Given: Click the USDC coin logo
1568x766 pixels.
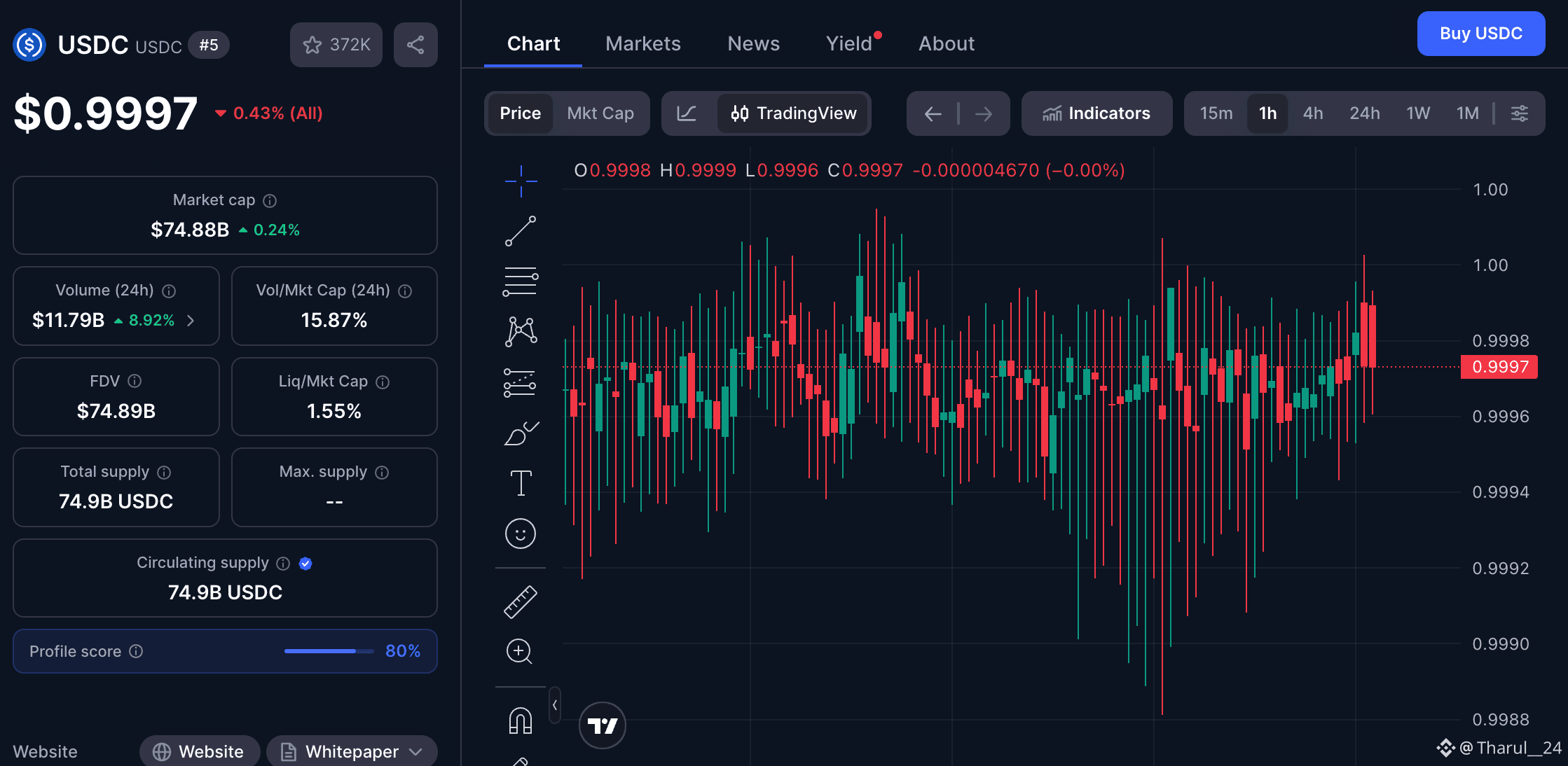Looking at the screenshot, I should 29,45.
